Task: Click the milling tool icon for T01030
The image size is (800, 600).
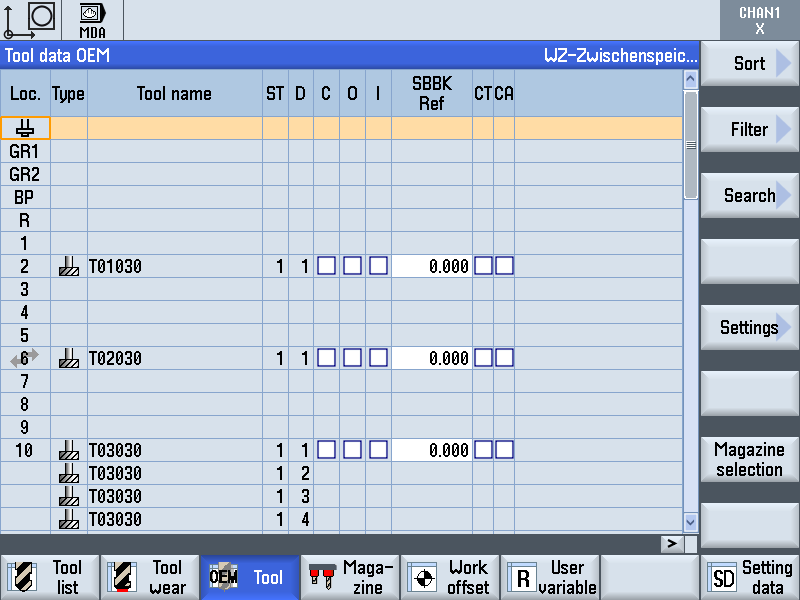Action: [68, 266]
